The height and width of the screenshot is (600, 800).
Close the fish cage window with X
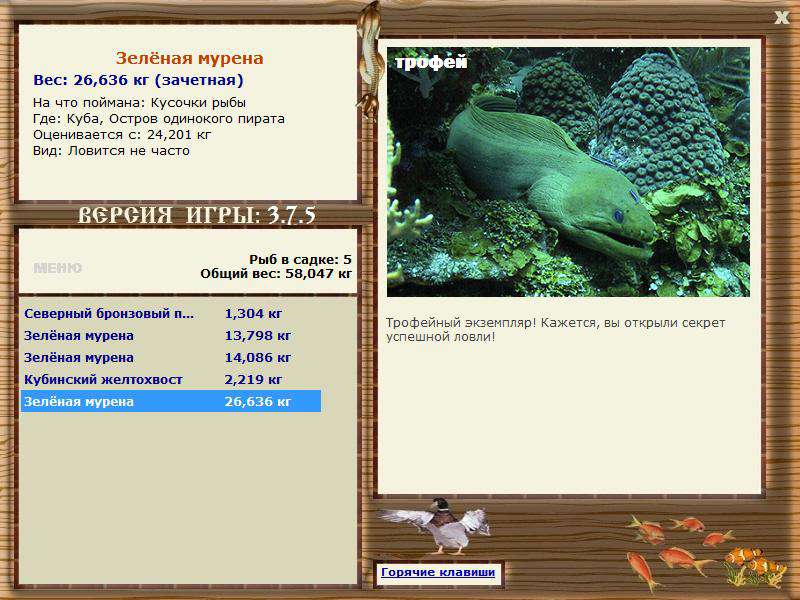[781, 17]
